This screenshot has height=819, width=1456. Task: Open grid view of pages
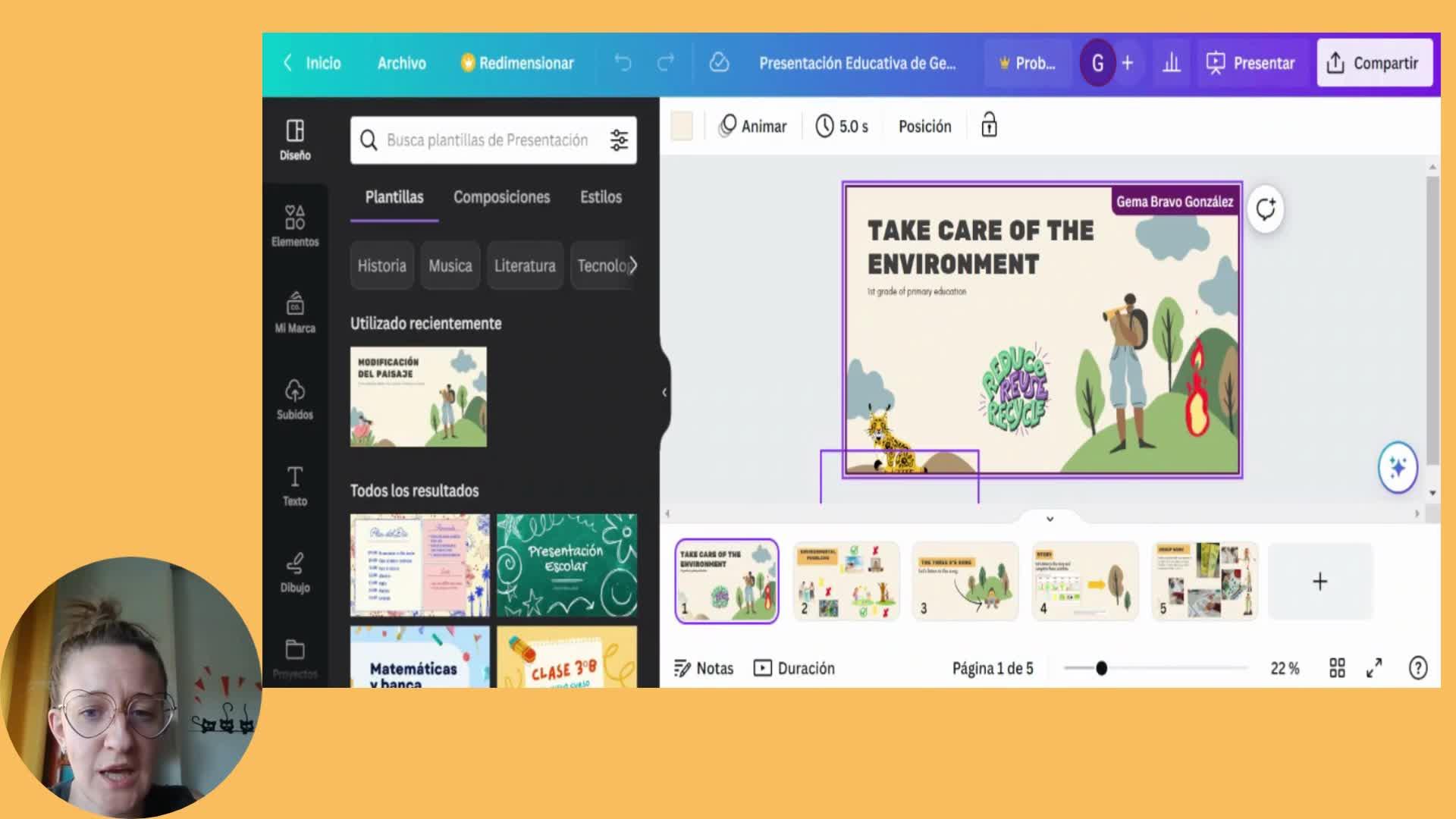click(x=1337, y=668)
